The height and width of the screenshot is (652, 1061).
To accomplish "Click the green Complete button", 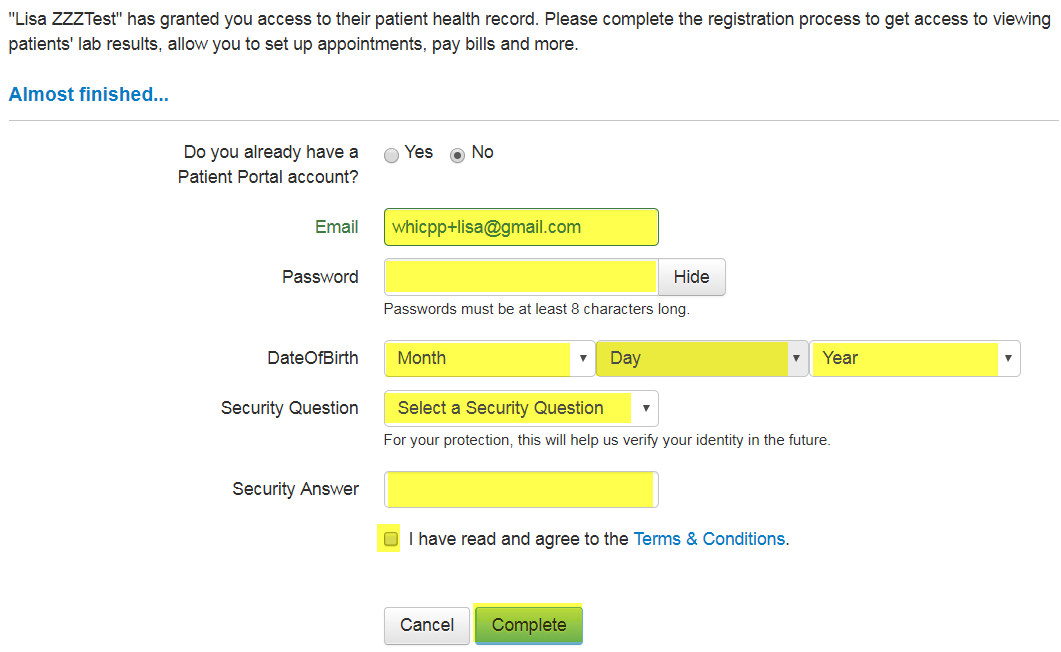I will coord(529,625).
